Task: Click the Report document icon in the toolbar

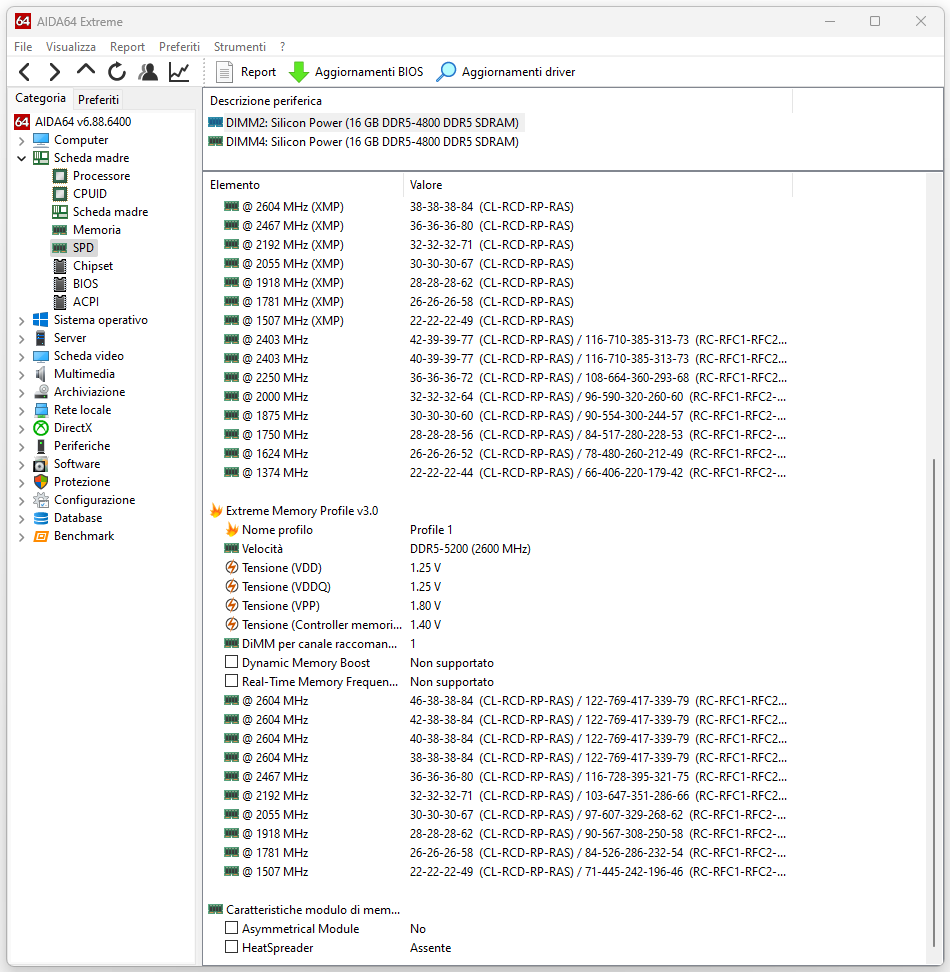Action: [x=224, y=72]
